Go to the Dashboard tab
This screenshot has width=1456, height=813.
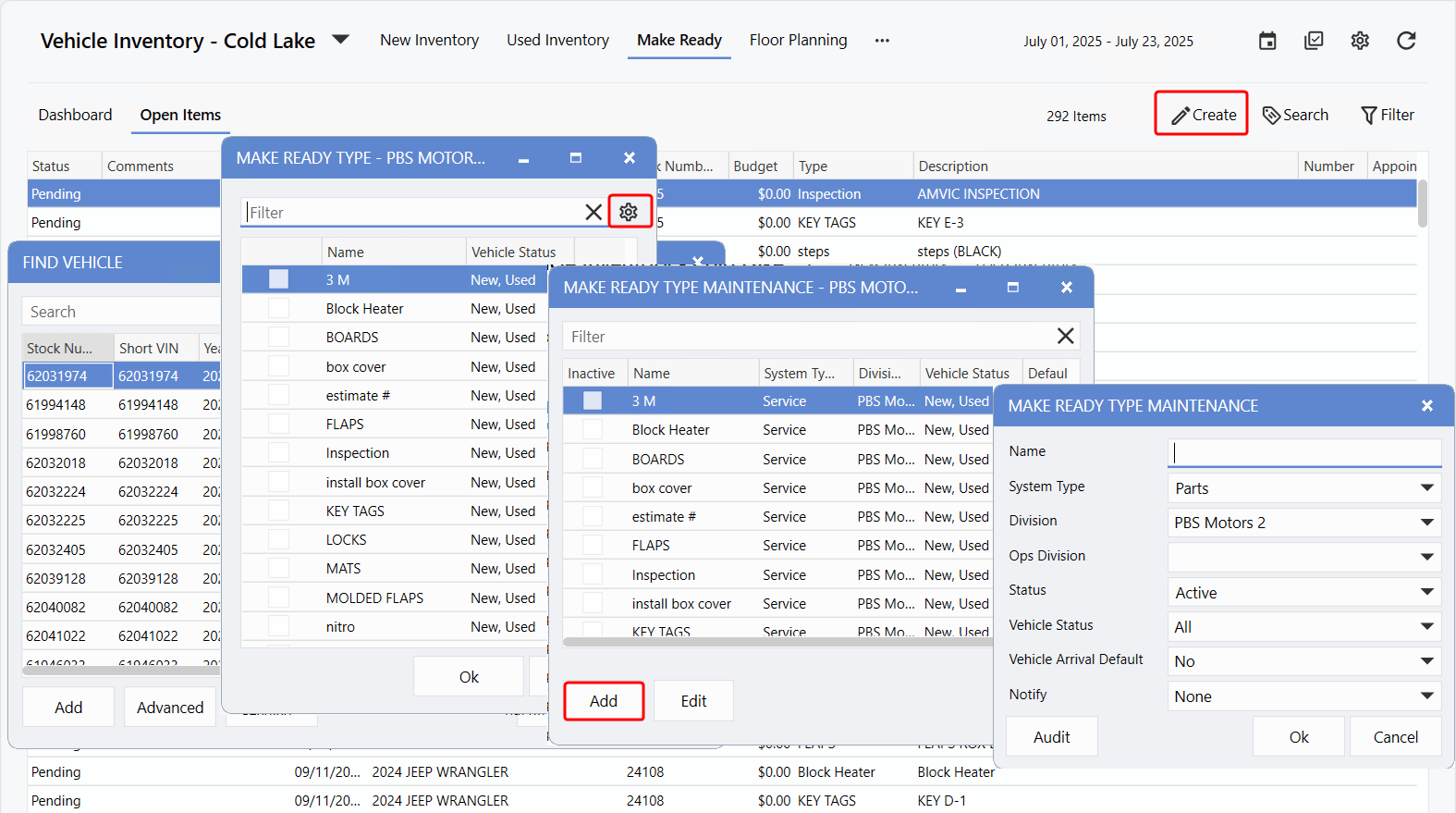(75, 115)
